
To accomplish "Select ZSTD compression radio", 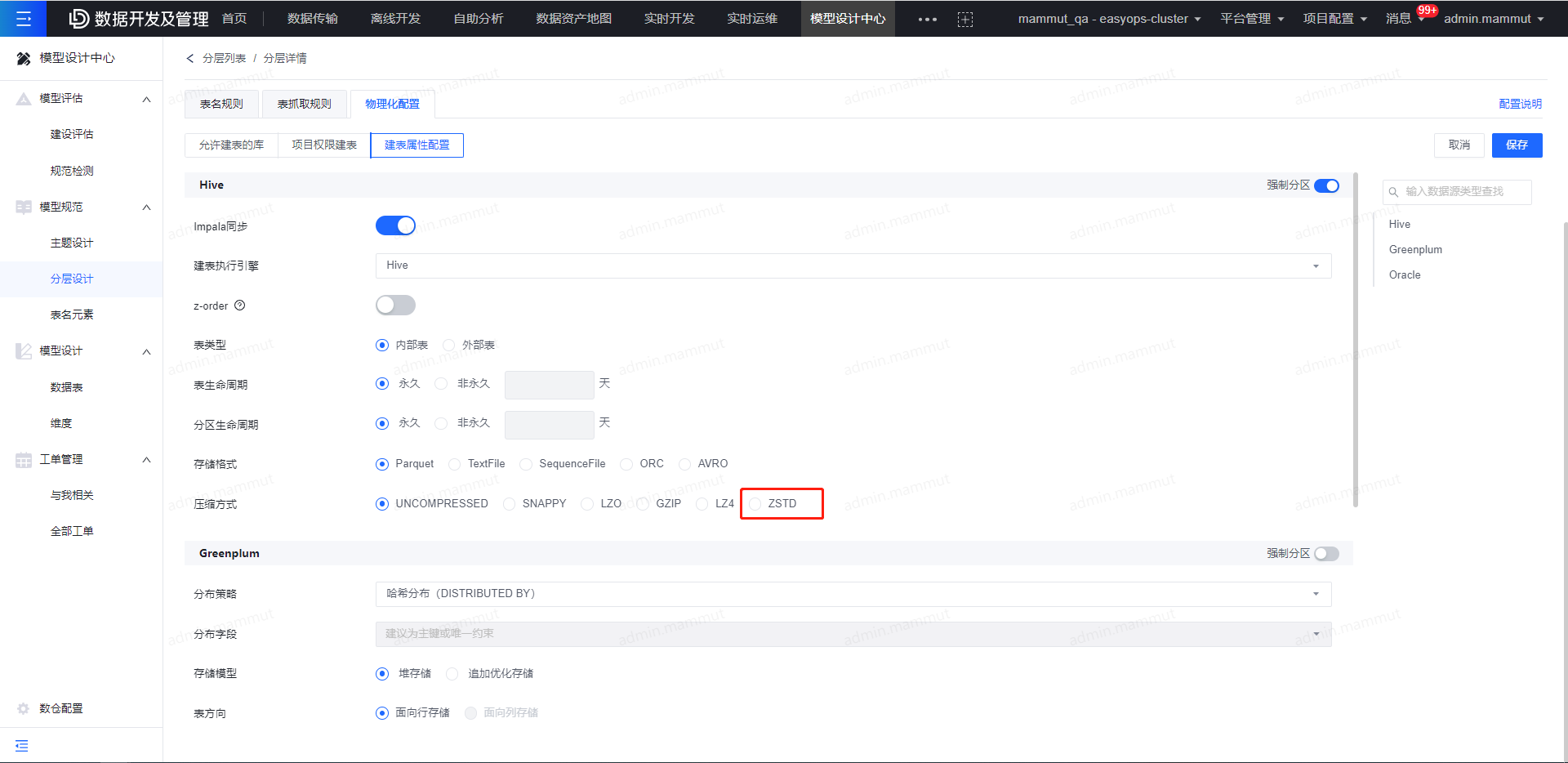I will point(755,504).
